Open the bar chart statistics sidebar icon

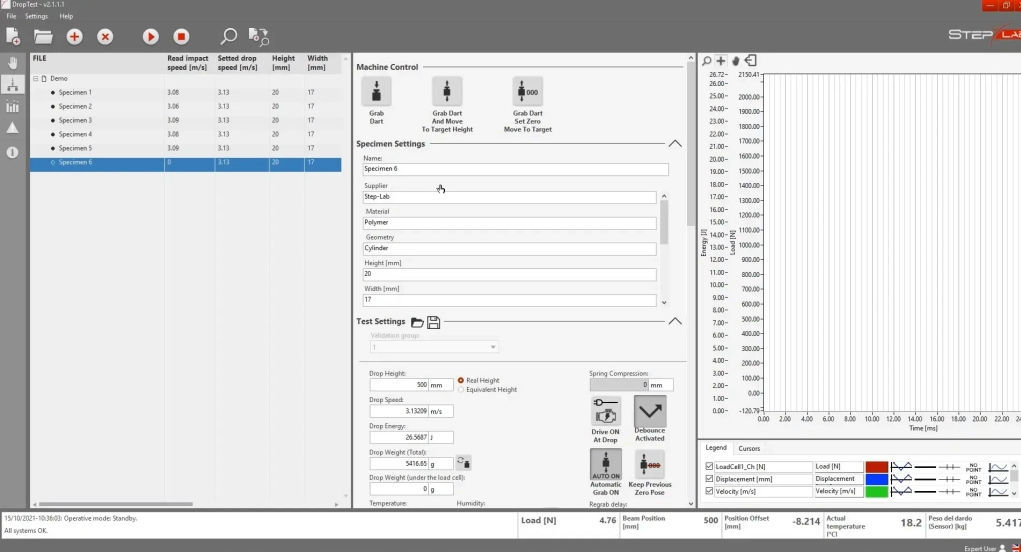click(12, 107)
